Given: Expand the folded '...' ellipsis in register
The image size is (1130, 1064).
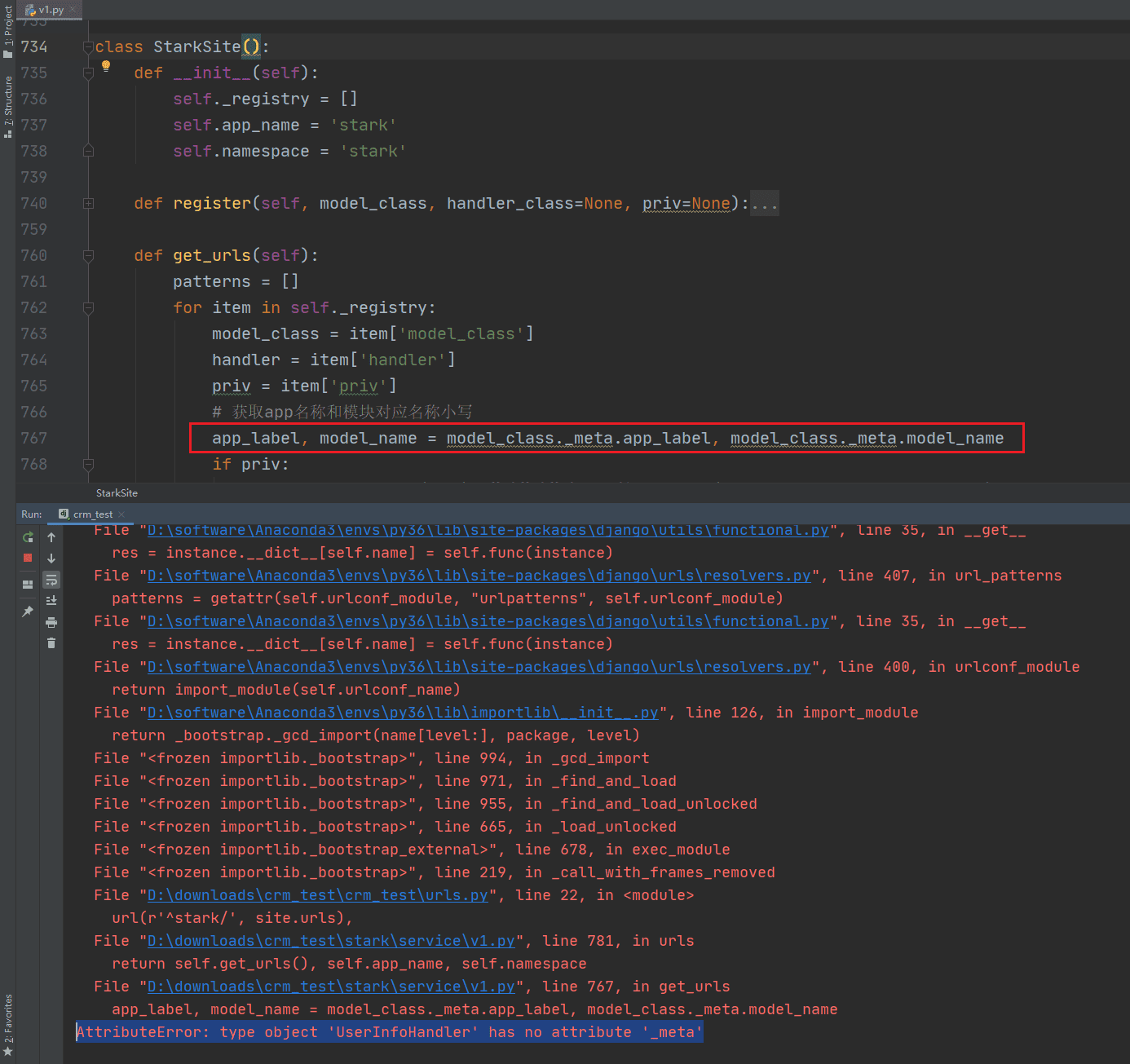Looking at the screenshot, I should (x=765, y=204).
